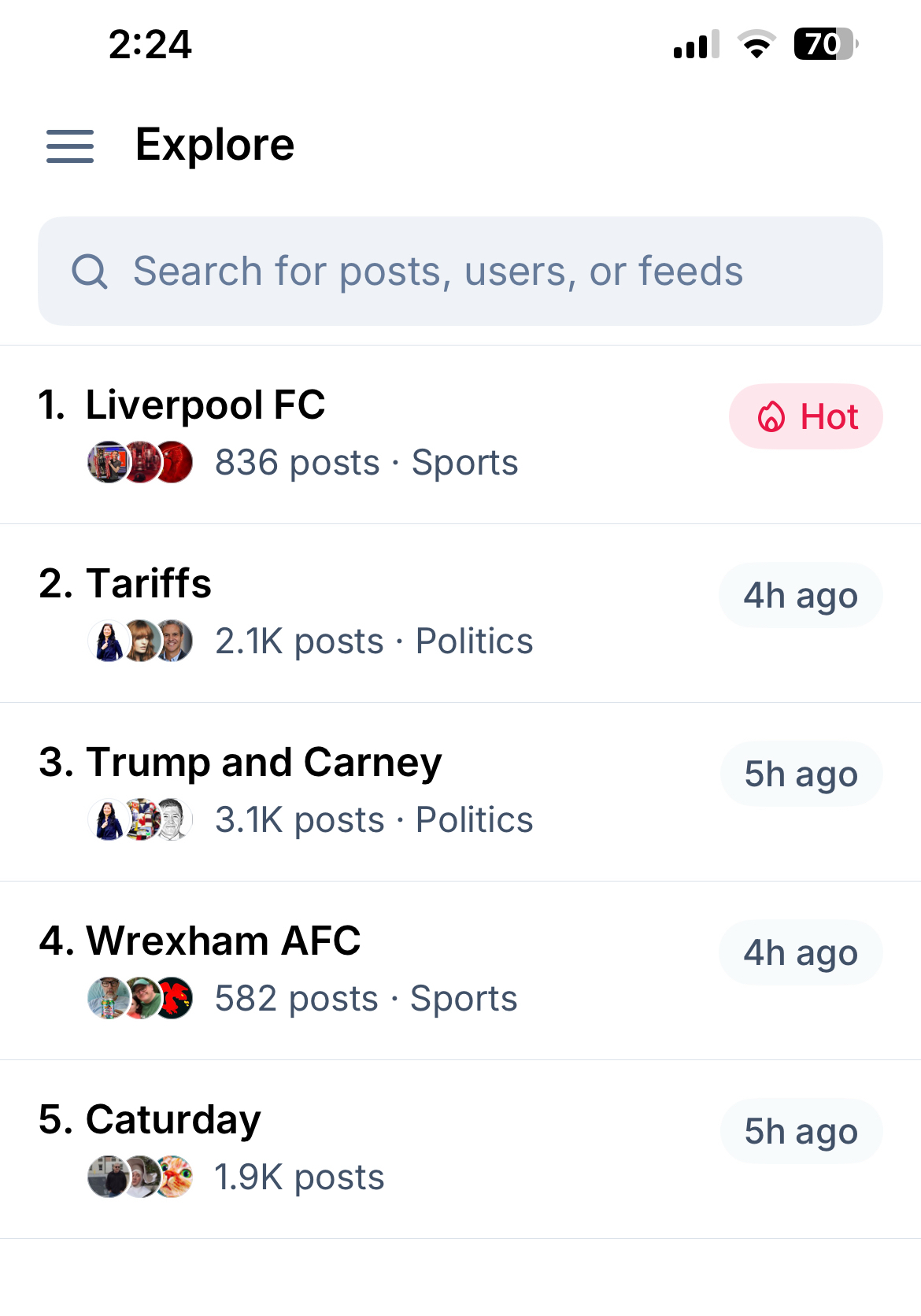Click the 5h ago badge on Caturday
The height and width of the screenshot is (1316, 921).
pyautogui.click(x=801, y=1132)
